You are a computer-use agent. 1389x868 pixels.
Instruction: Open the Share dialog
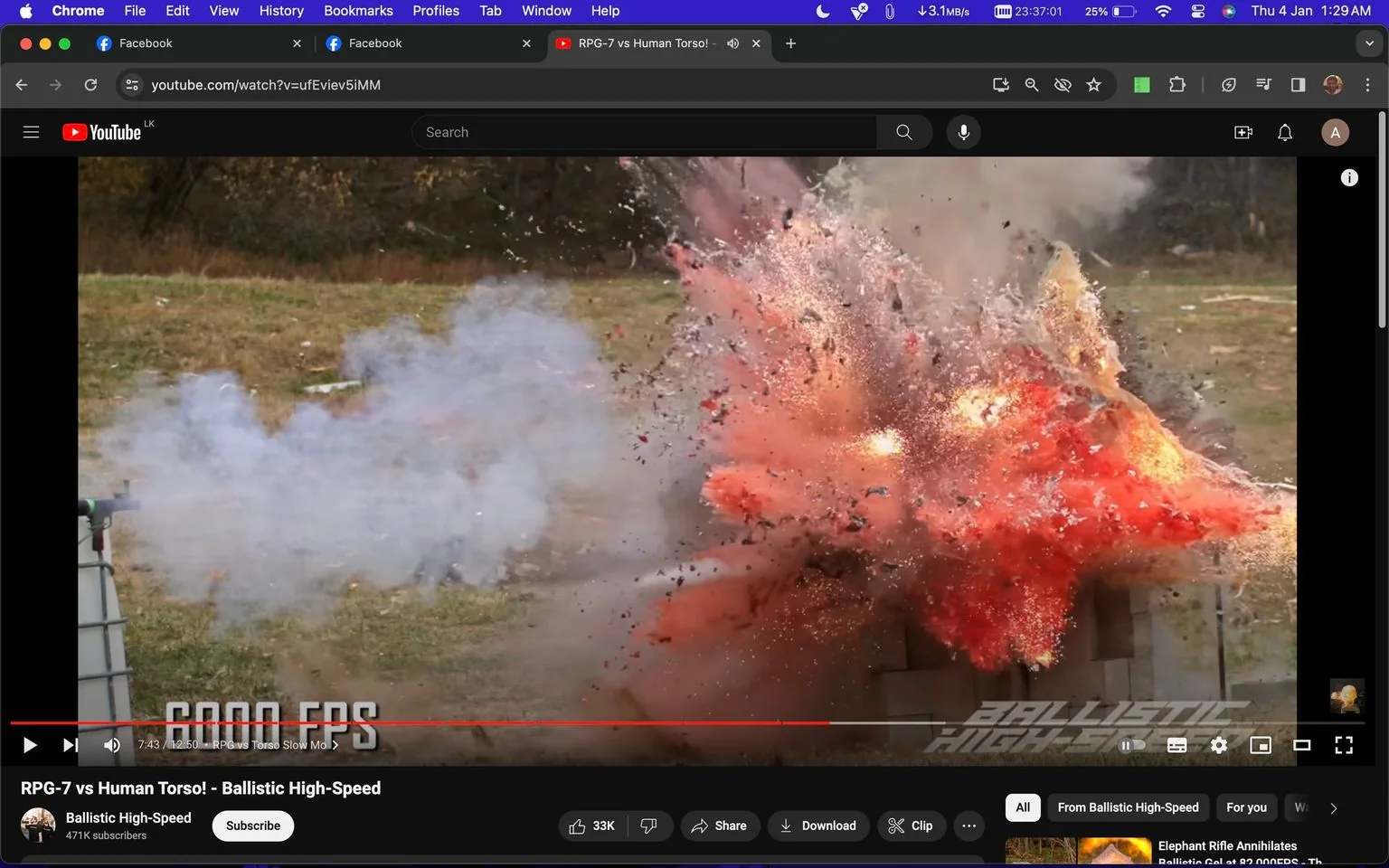[x=720, y=826]
